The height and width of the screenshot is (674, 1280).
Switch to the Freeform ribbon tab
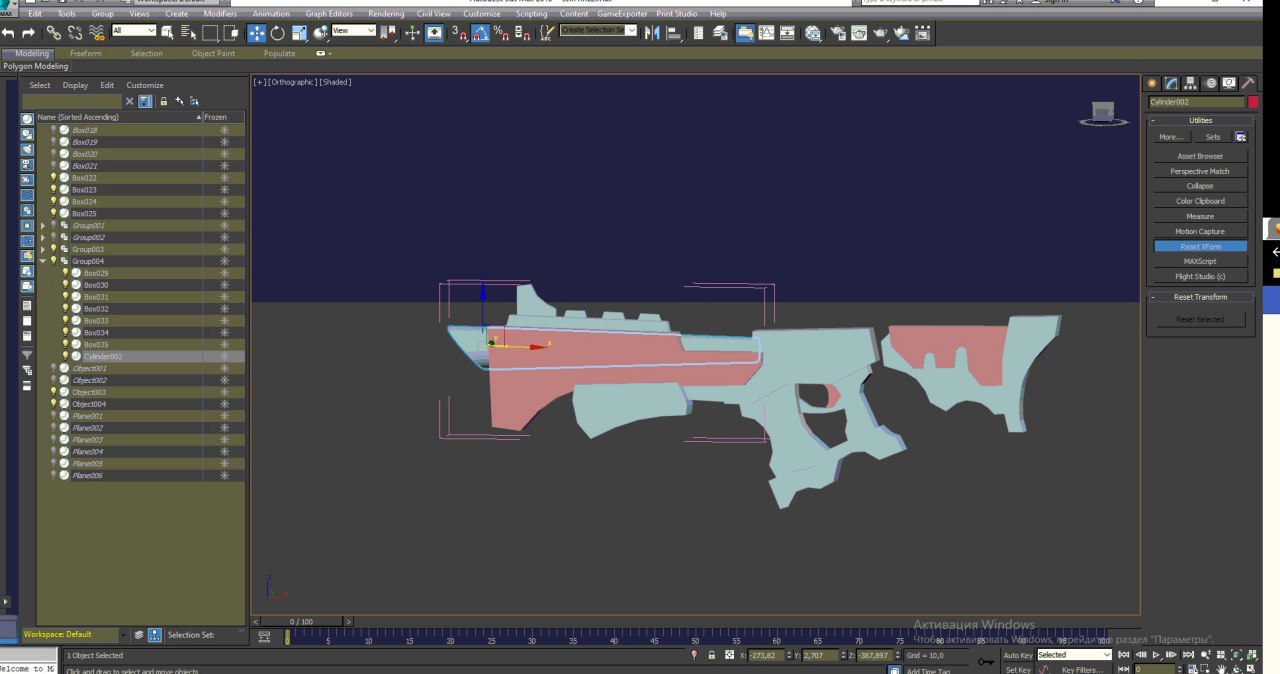click(x=85, y=53)
